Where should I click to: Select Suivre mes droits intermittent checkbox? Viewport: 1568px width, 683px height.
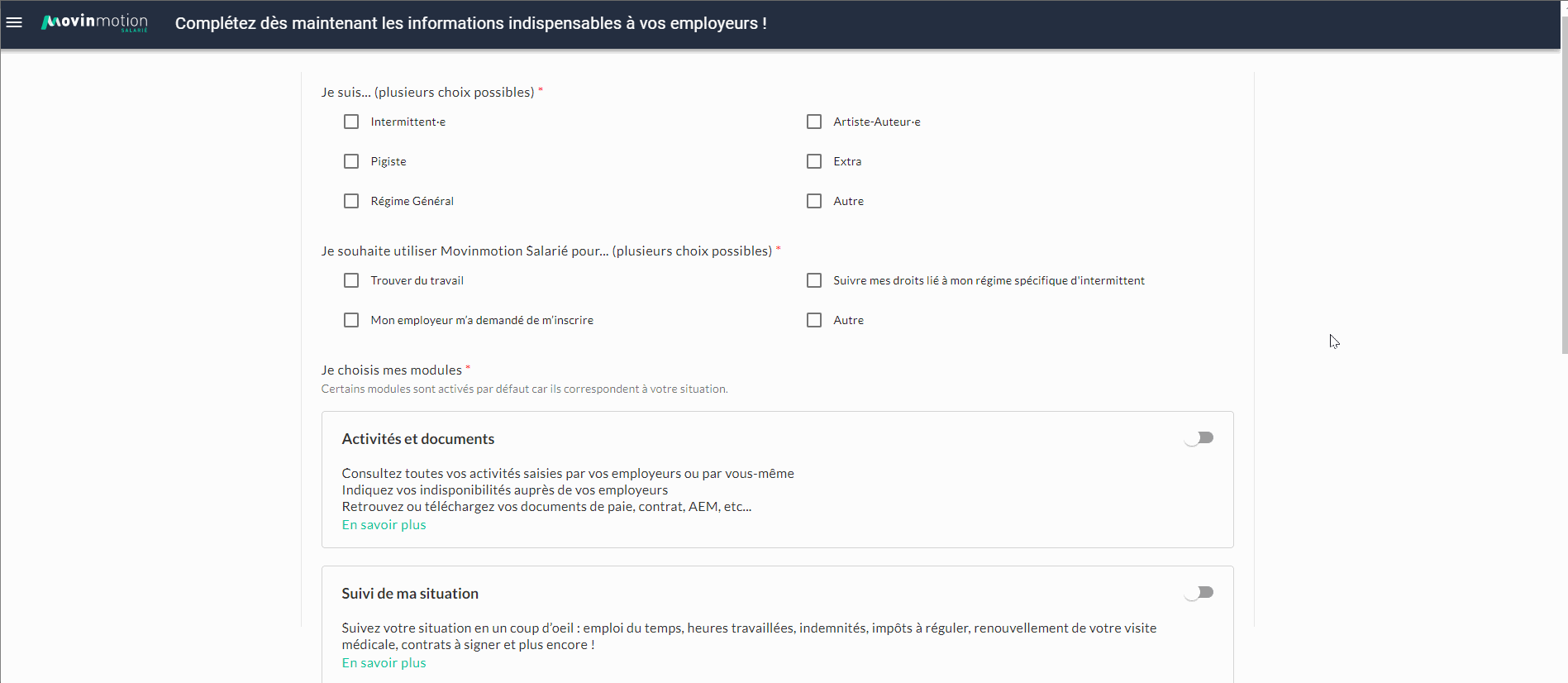[x=814, y=280]
